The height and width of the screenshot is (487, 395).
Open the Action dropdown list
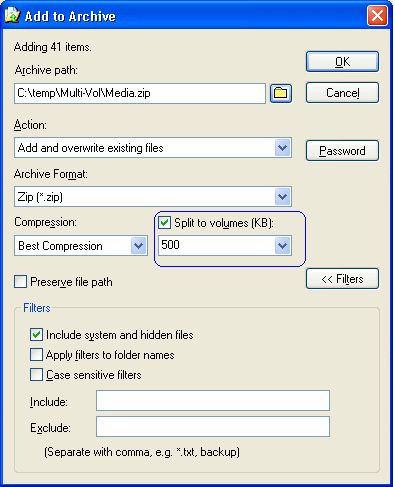point(283,147)
